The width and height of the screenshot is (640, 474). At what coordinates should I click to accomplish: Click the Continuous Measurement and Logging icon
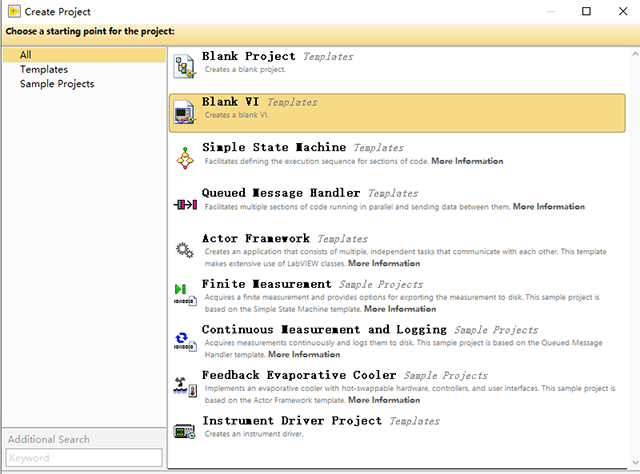coord(185,340)
